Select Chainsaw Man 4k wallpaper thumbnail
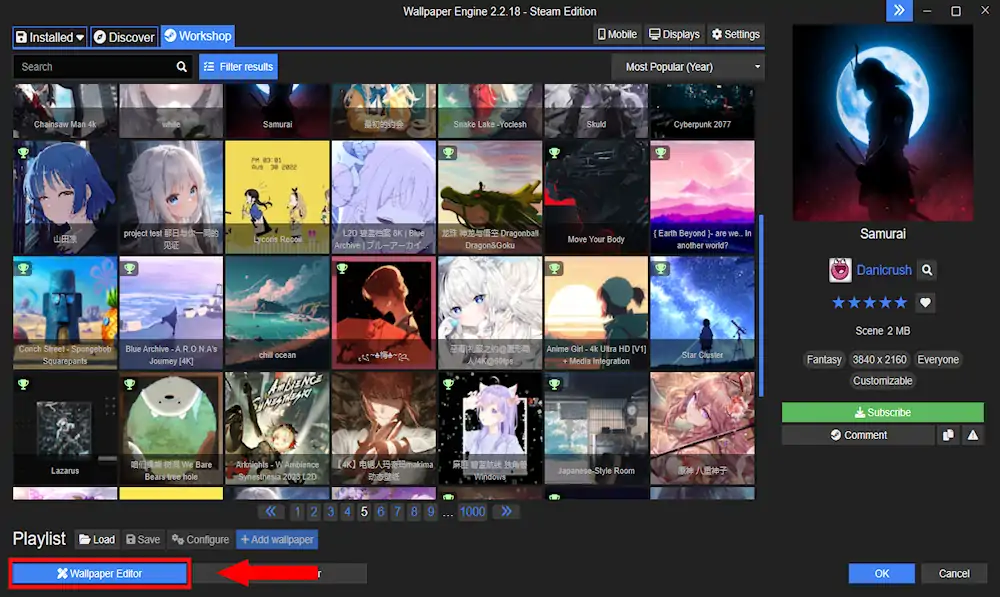The width and height of the screenshot is (1000, 597). tap(65, 110)
